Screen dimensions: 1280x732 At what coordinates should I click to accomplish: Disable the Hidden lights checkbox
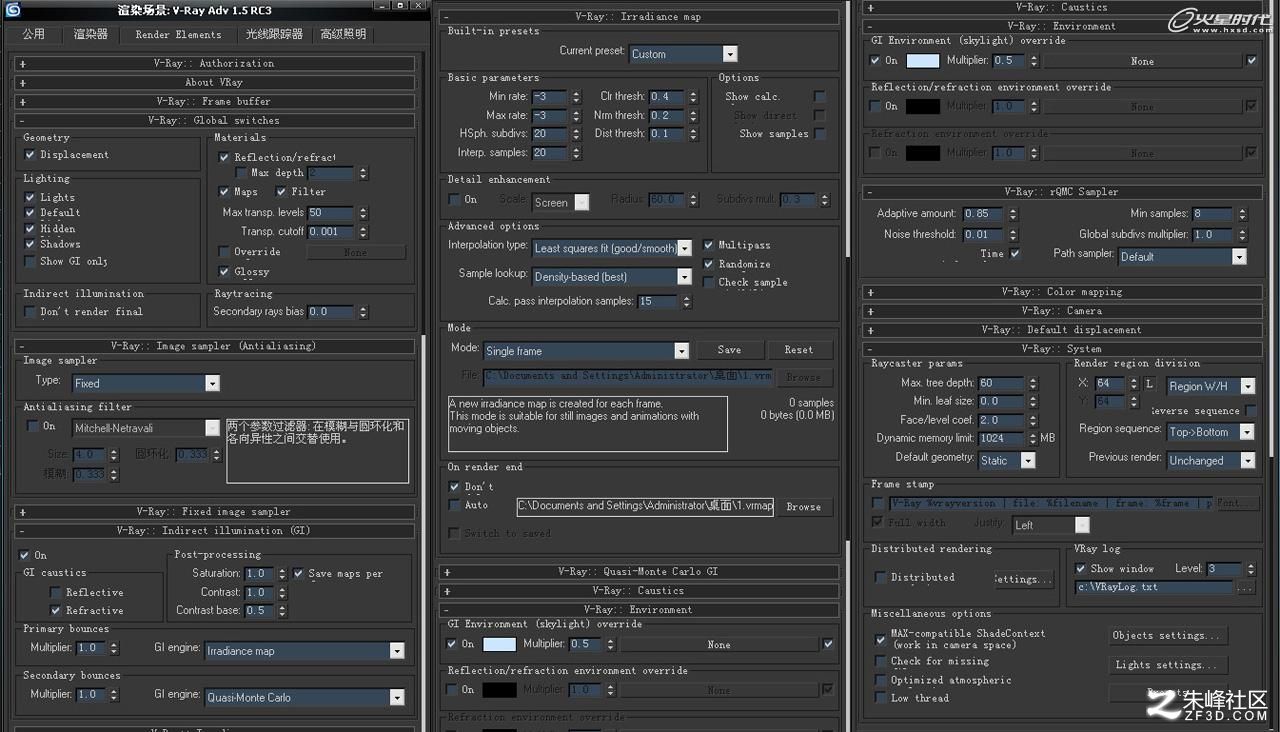click(x=30, y=228)
